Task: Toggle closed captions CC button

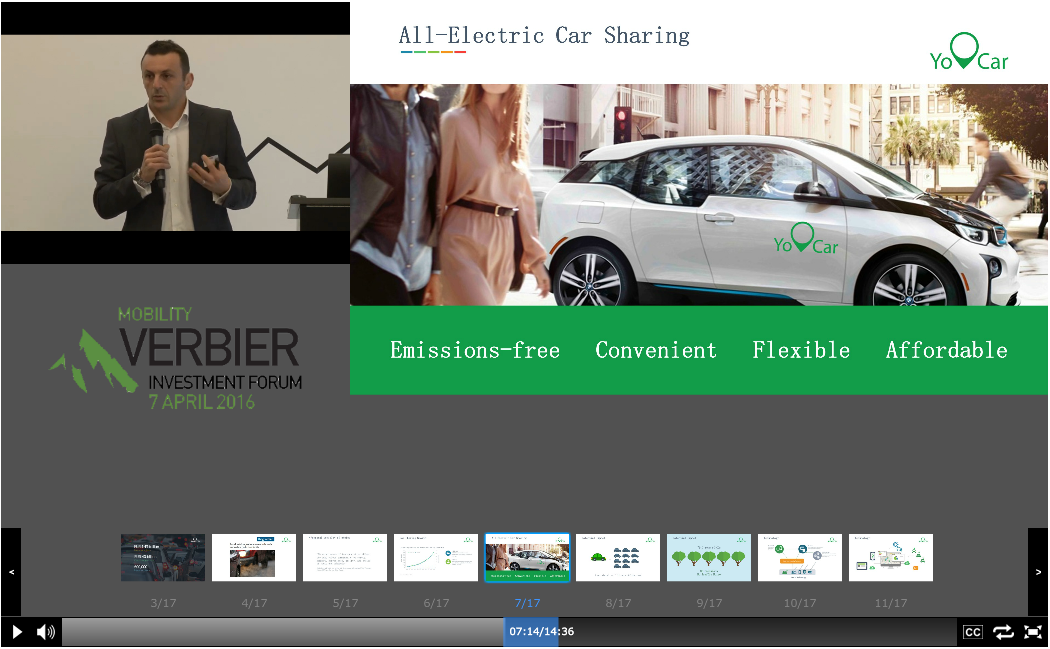Action: tap(972, 632)
